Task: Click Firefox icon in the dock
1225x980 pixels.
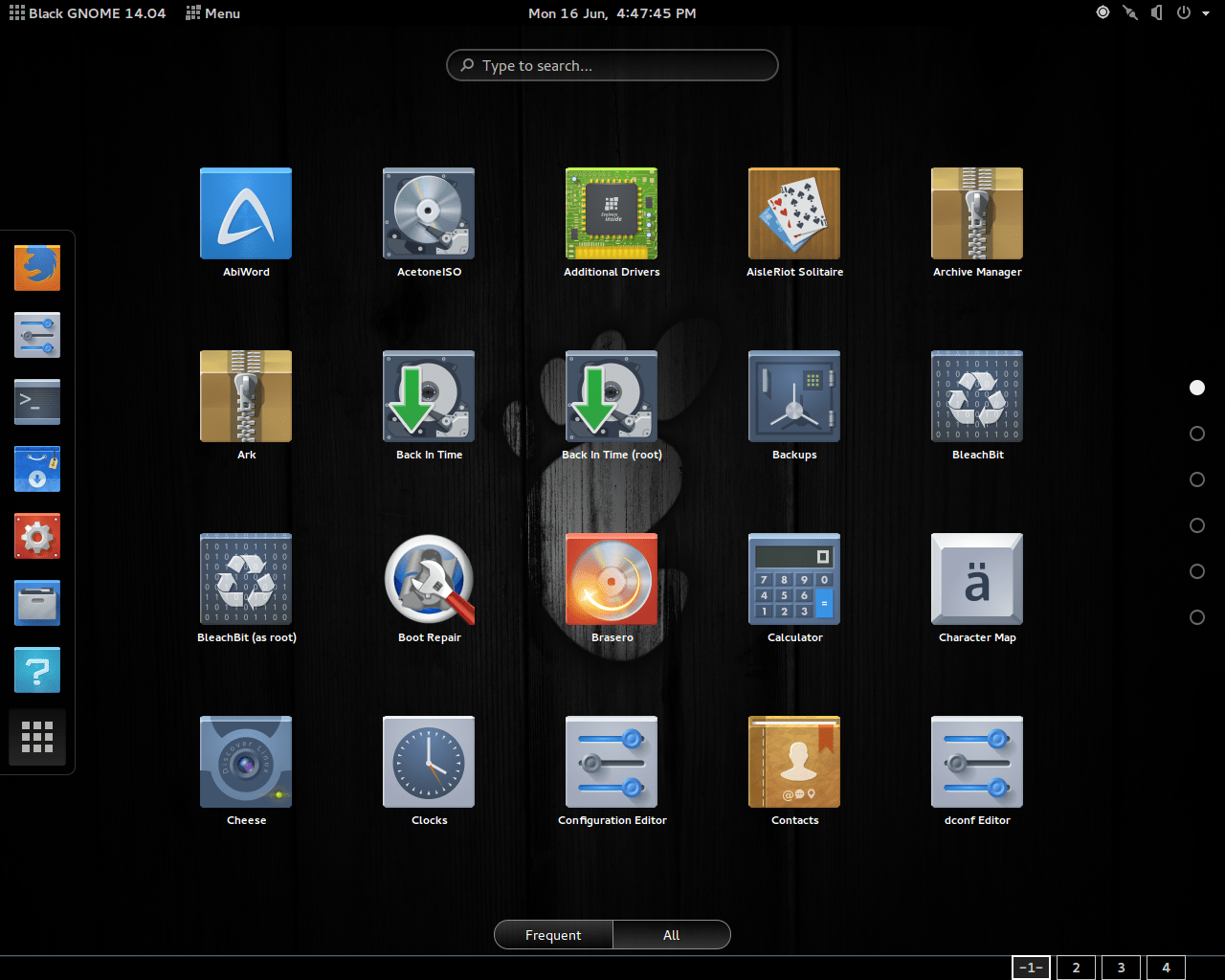Action: (x=37, y=268)
